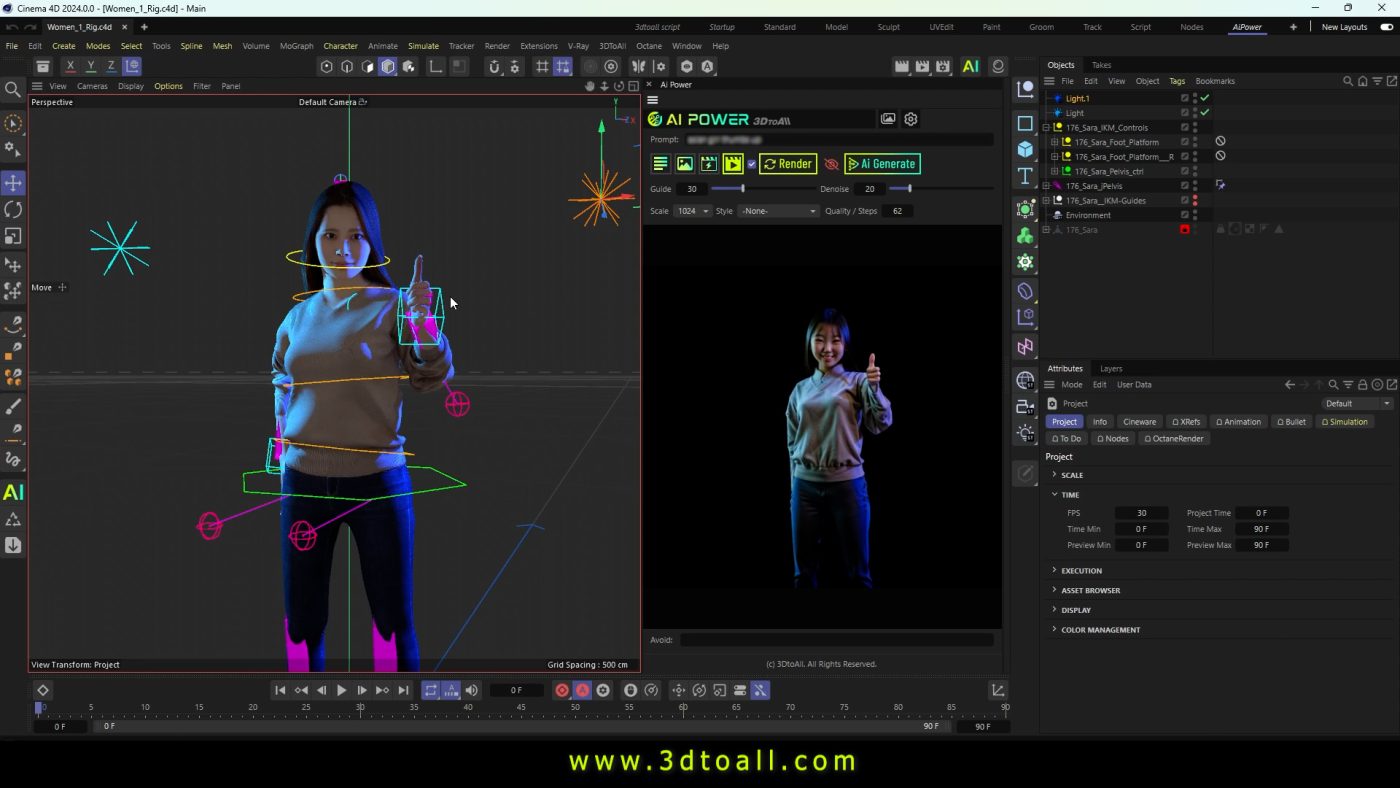The width and height of the screenshot is (1400, 788).
Task: Toggle the green checkmark for Light.1
Action: pos(1205,98)
